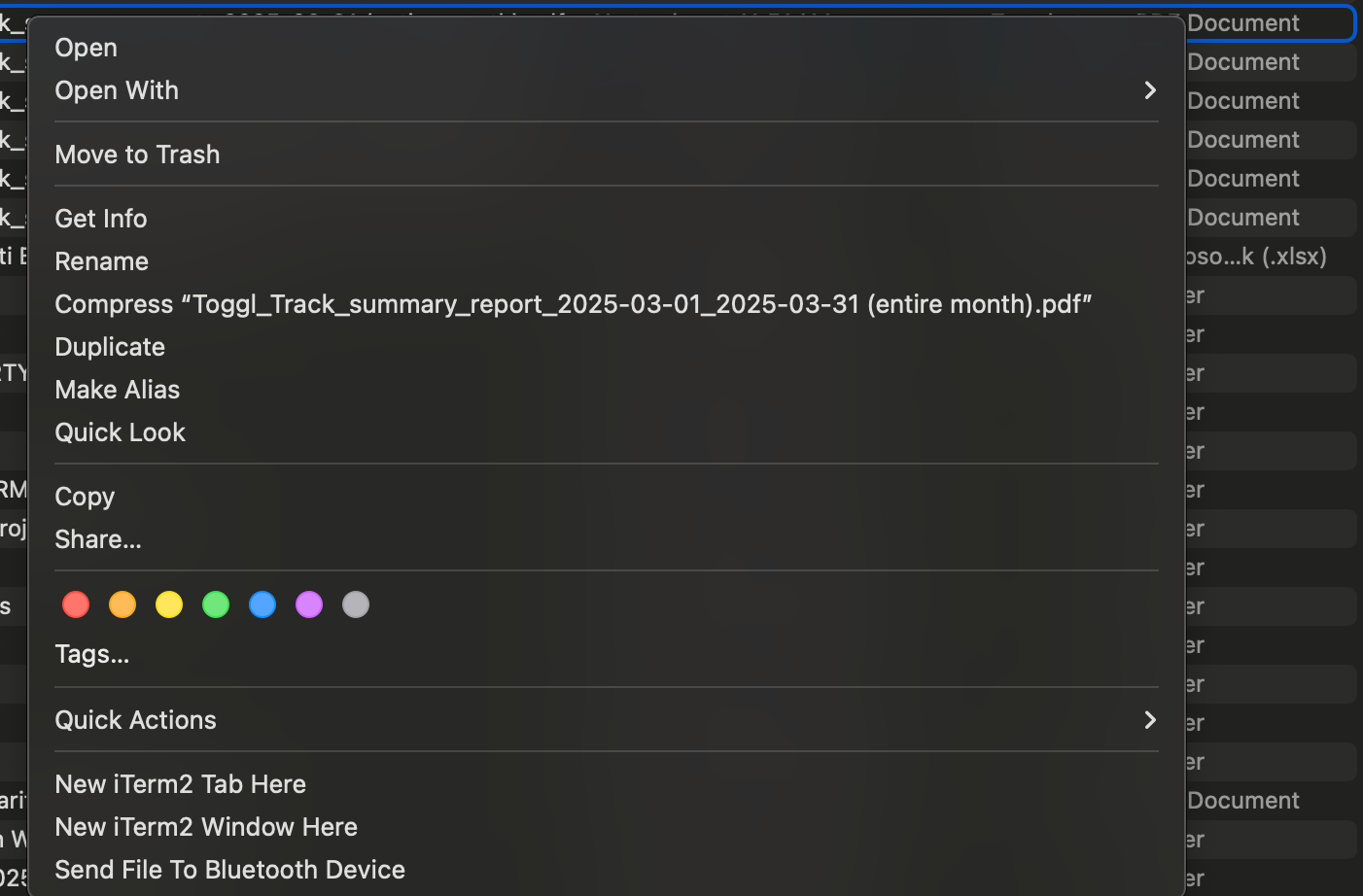Choose Send File To Bluetooth Device
Viewport: 1363px width, 896px height.
coord(607,870)
